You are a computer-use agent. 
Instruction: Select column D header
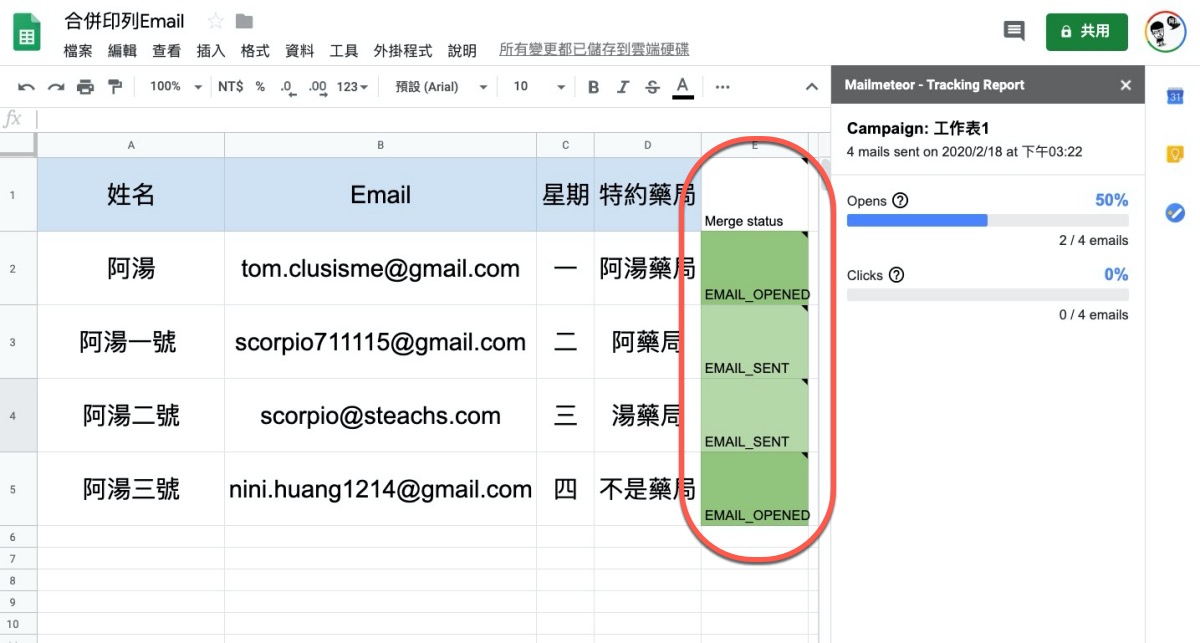pos(647,145)
